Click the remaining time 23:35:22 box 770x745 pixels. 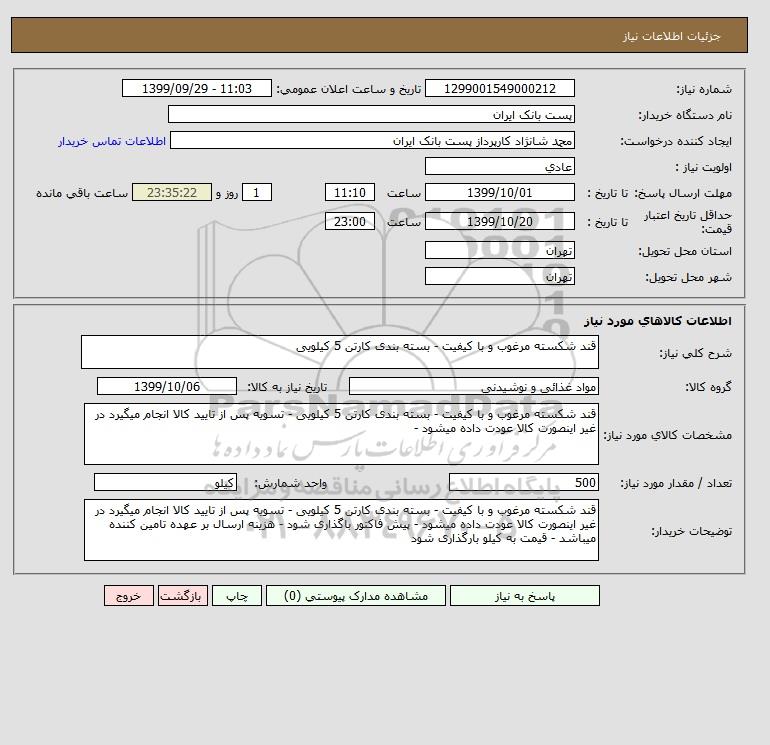pyautogui.click(x=172, y=193)
